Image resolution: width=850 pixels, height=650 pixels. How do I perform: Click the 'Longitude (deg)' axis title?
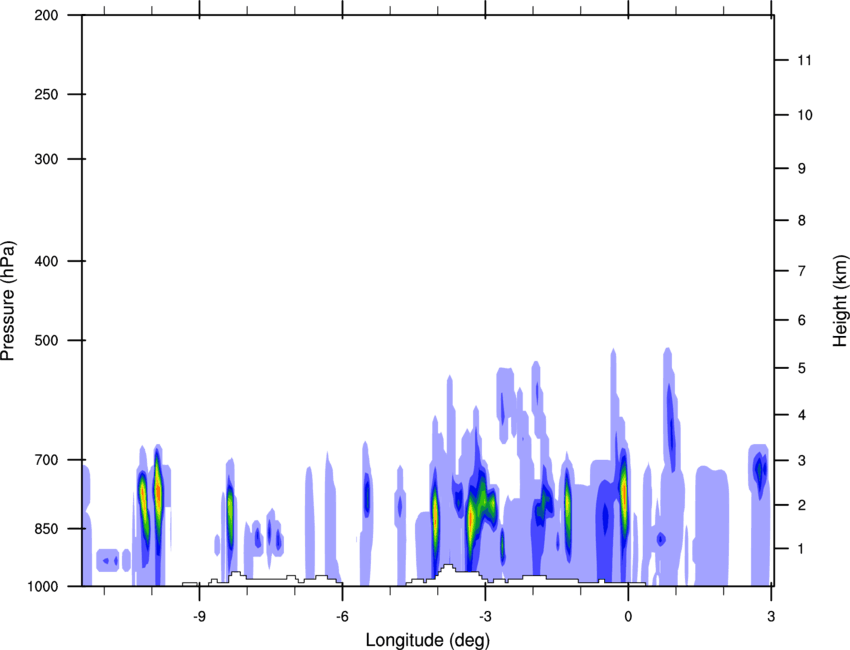click(428, 640)
